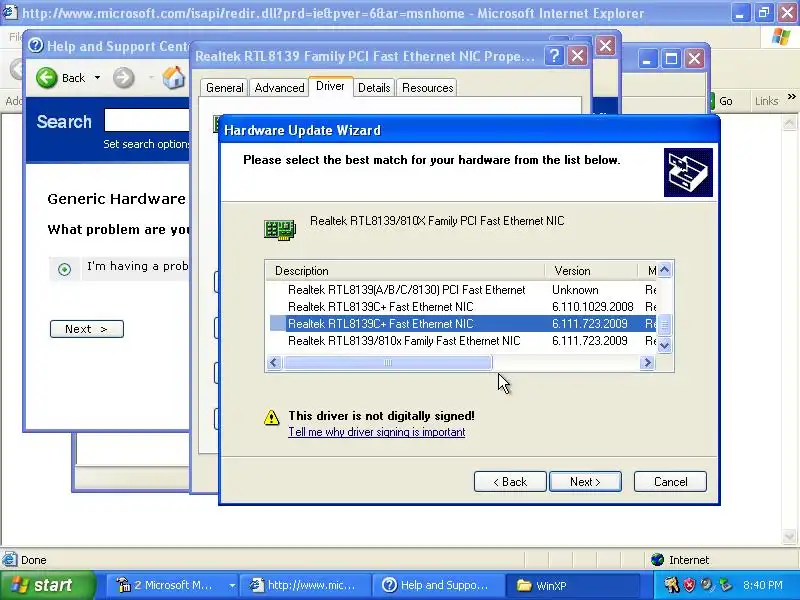Open Back history dropdown in Help and Support

[97, 78]
